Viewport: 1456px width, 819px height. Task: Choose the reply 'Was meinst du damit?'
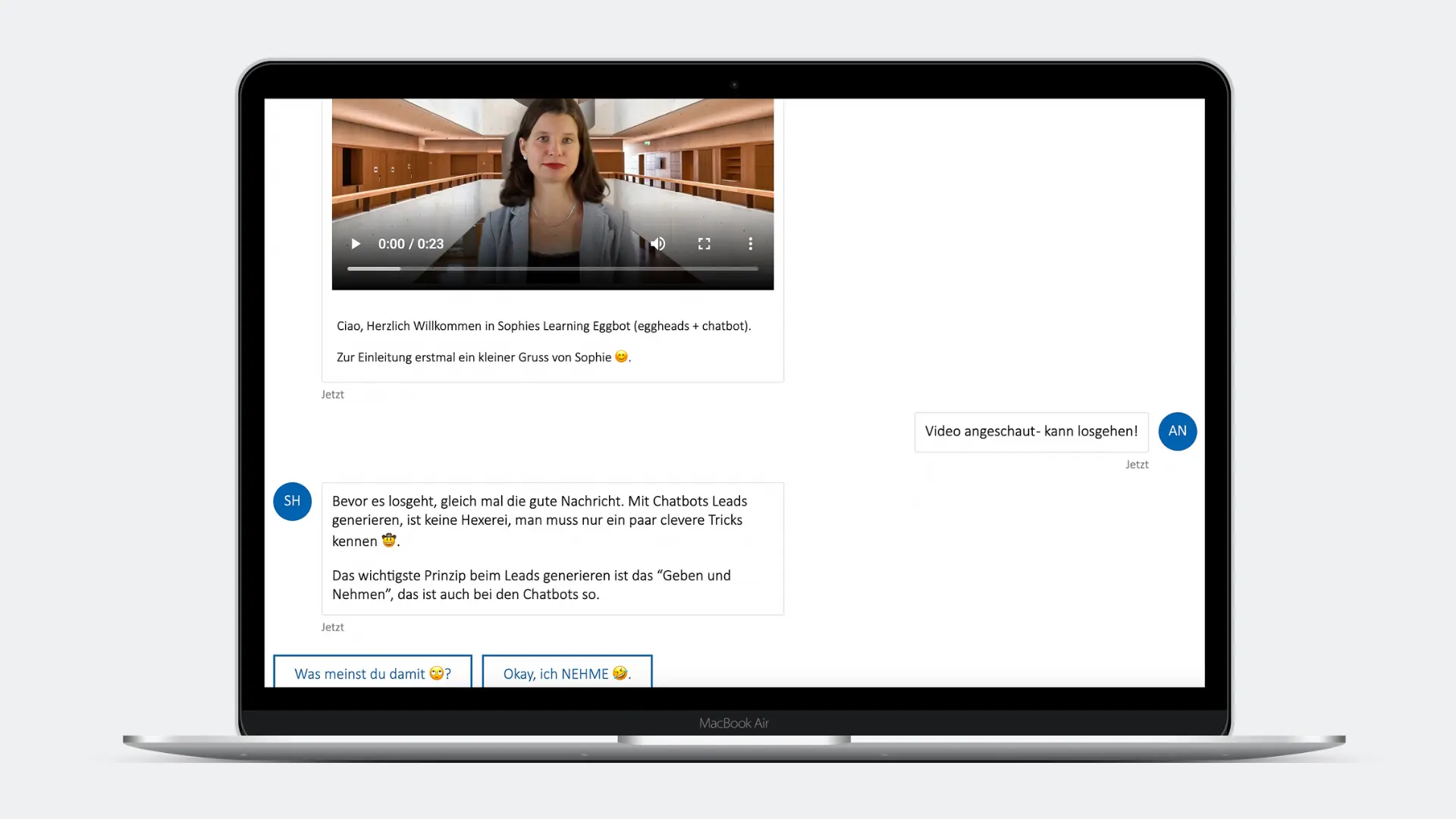372,672
